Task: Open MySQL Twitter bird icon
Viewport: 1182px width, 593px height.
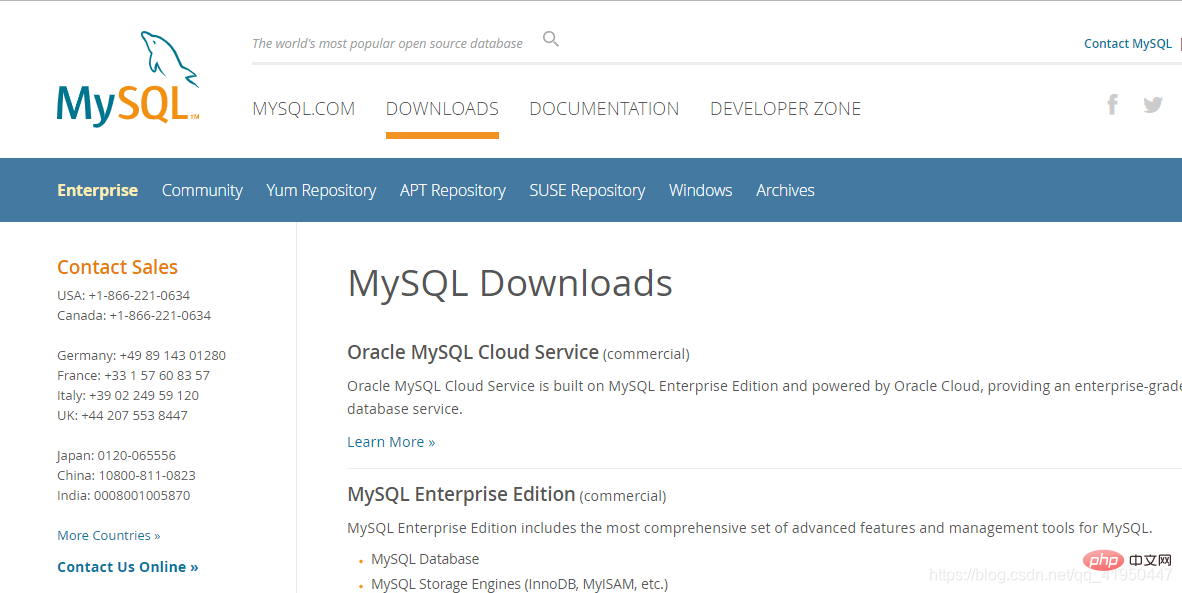Action: click(1153, 105)
